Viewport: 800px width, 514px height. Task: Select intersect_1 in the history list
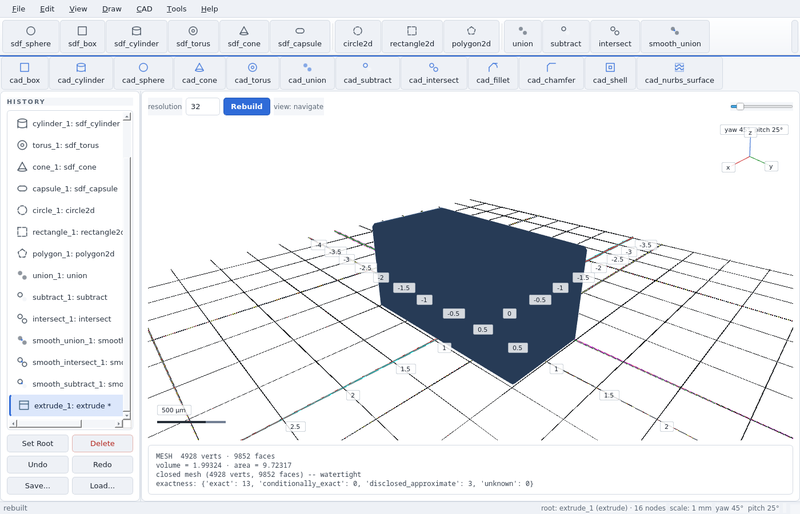point(67,319)
